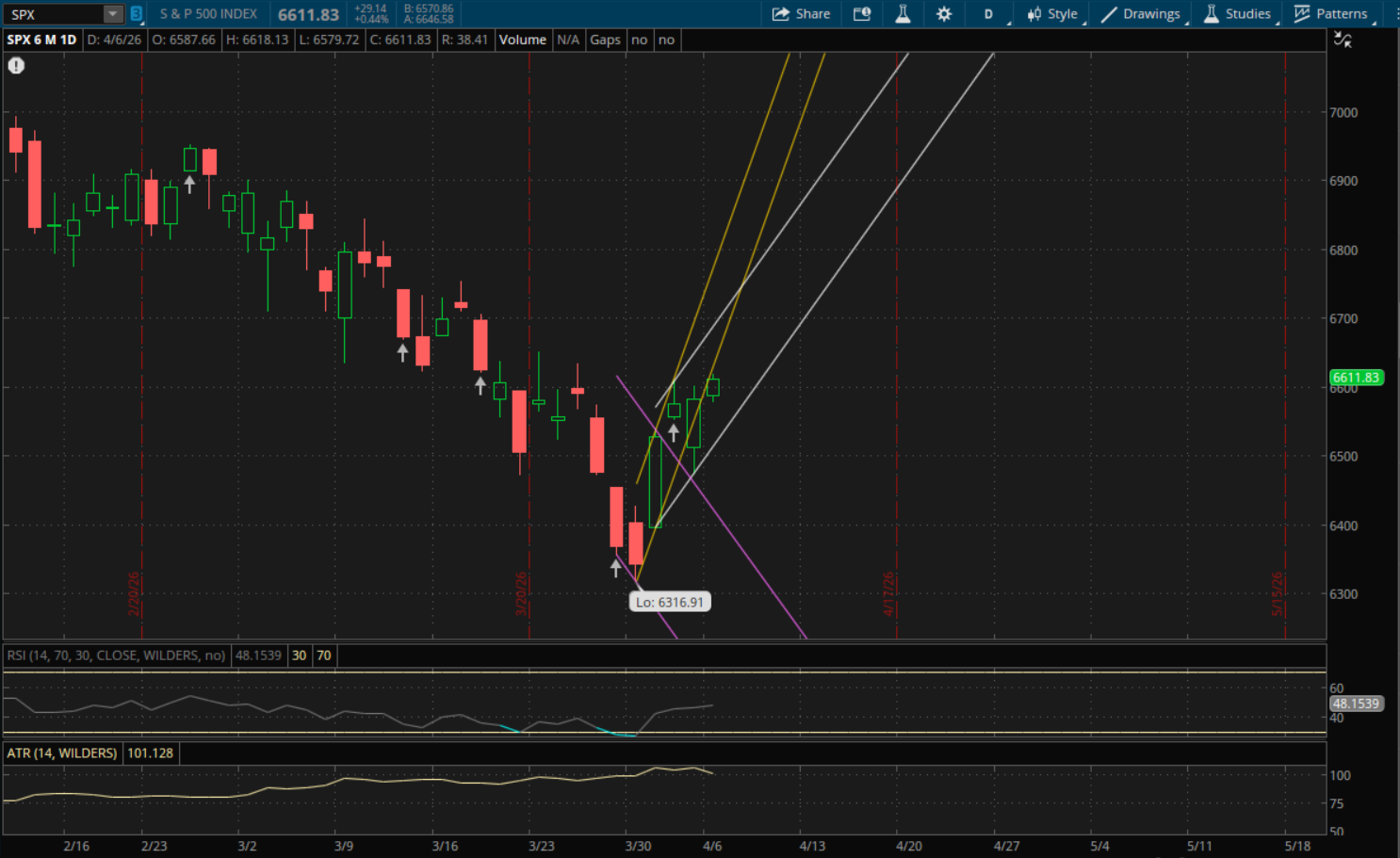The width and height of the screenshot is (1400, 858).
Task: Click the up arrow marker near 3/2 candles
Action: pyautogui.click(x=189, y=185)
